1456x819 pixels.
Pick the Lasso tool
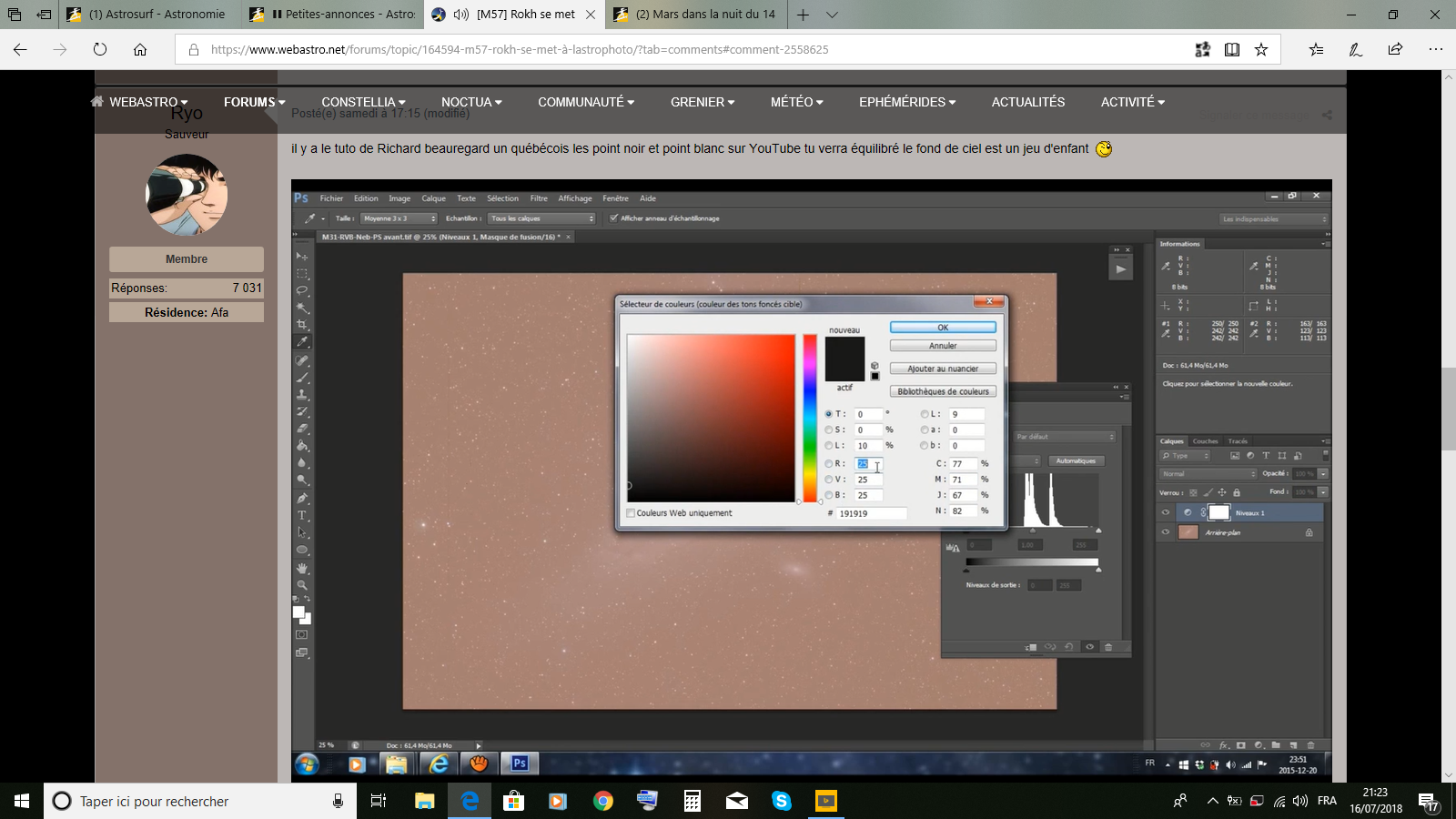click(x=302, y=290)
